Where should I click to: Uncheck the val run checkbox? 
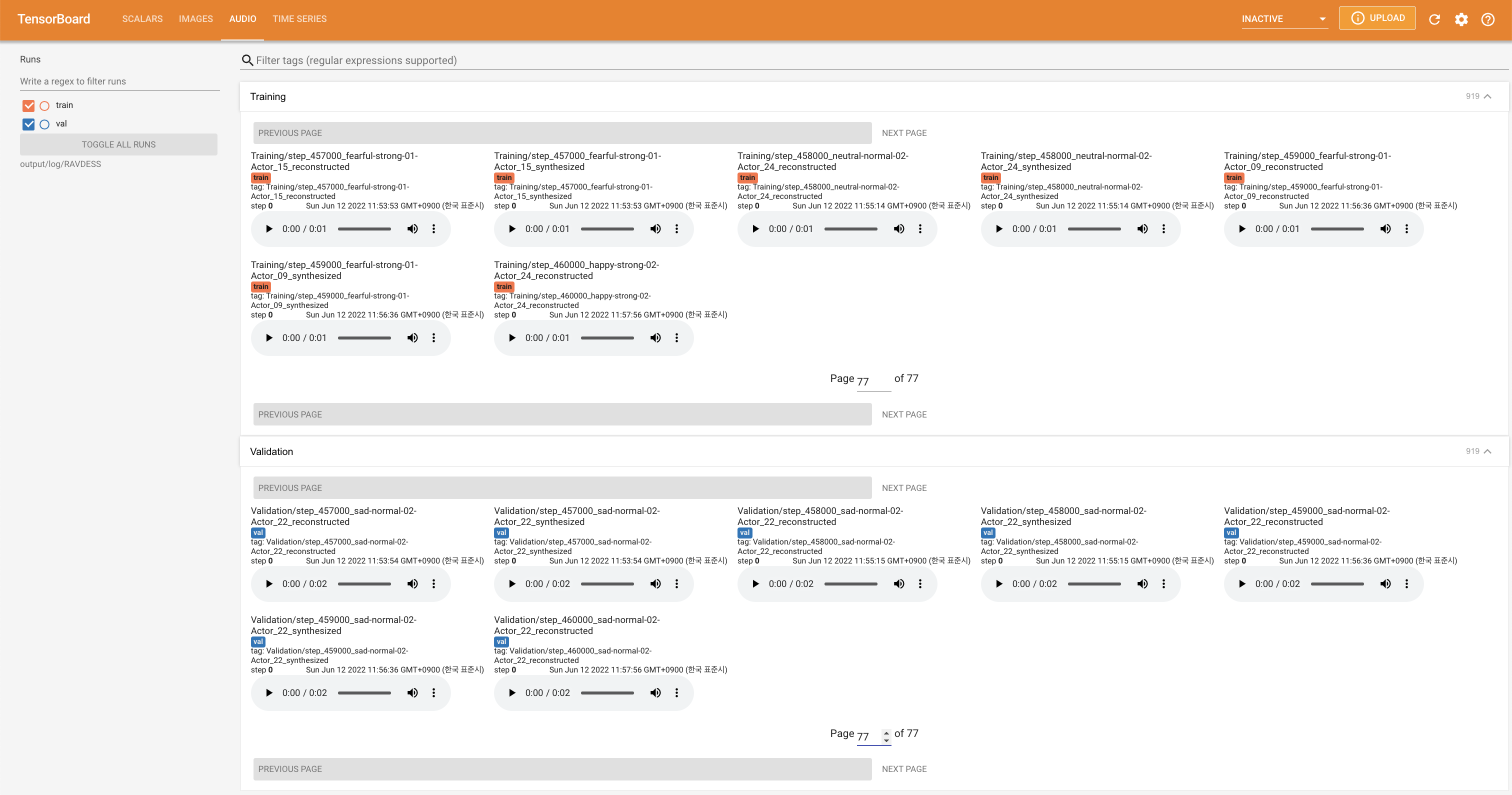(x=28, y=124)
